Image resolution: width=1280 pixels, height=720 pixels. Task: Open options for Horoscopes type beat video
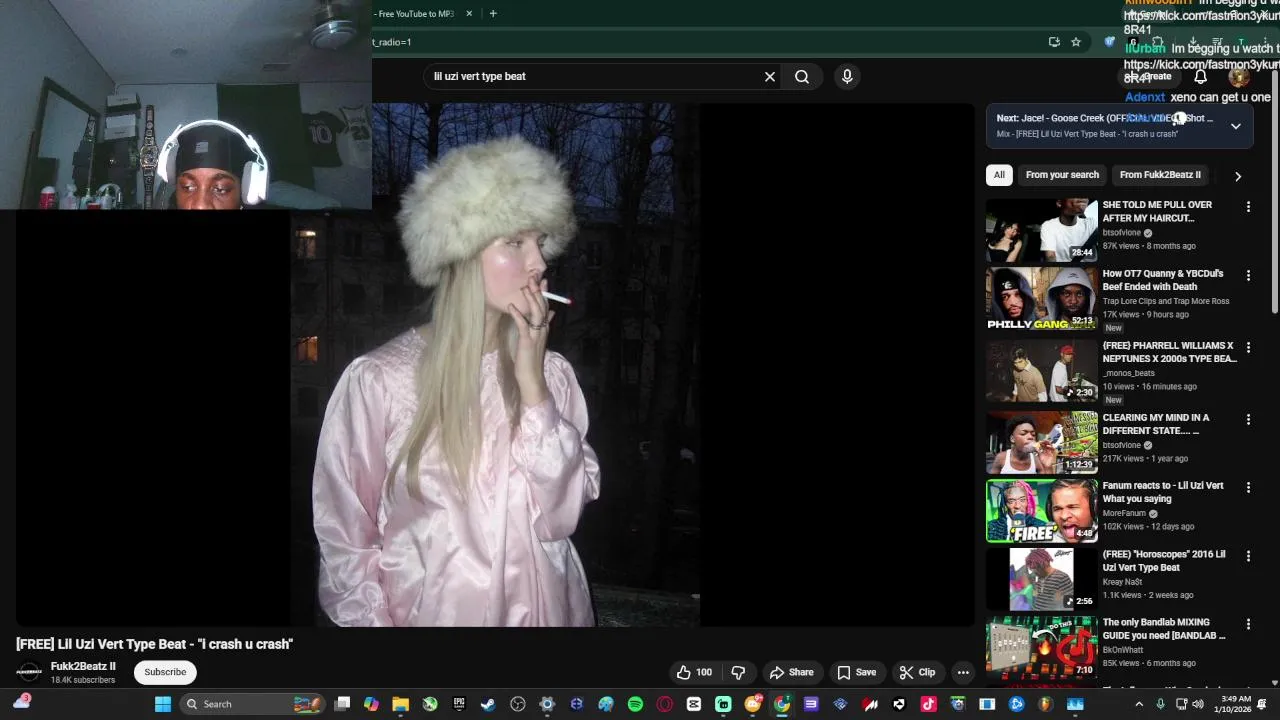pyautogui.click(x=1248, y=556)
